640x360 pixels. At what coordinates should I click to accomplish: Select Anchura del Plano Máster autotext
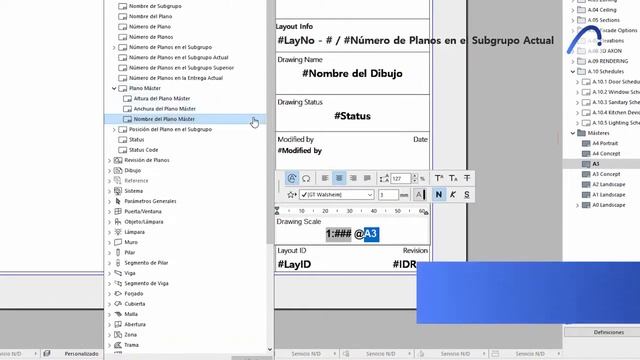(x=164, y=109)
